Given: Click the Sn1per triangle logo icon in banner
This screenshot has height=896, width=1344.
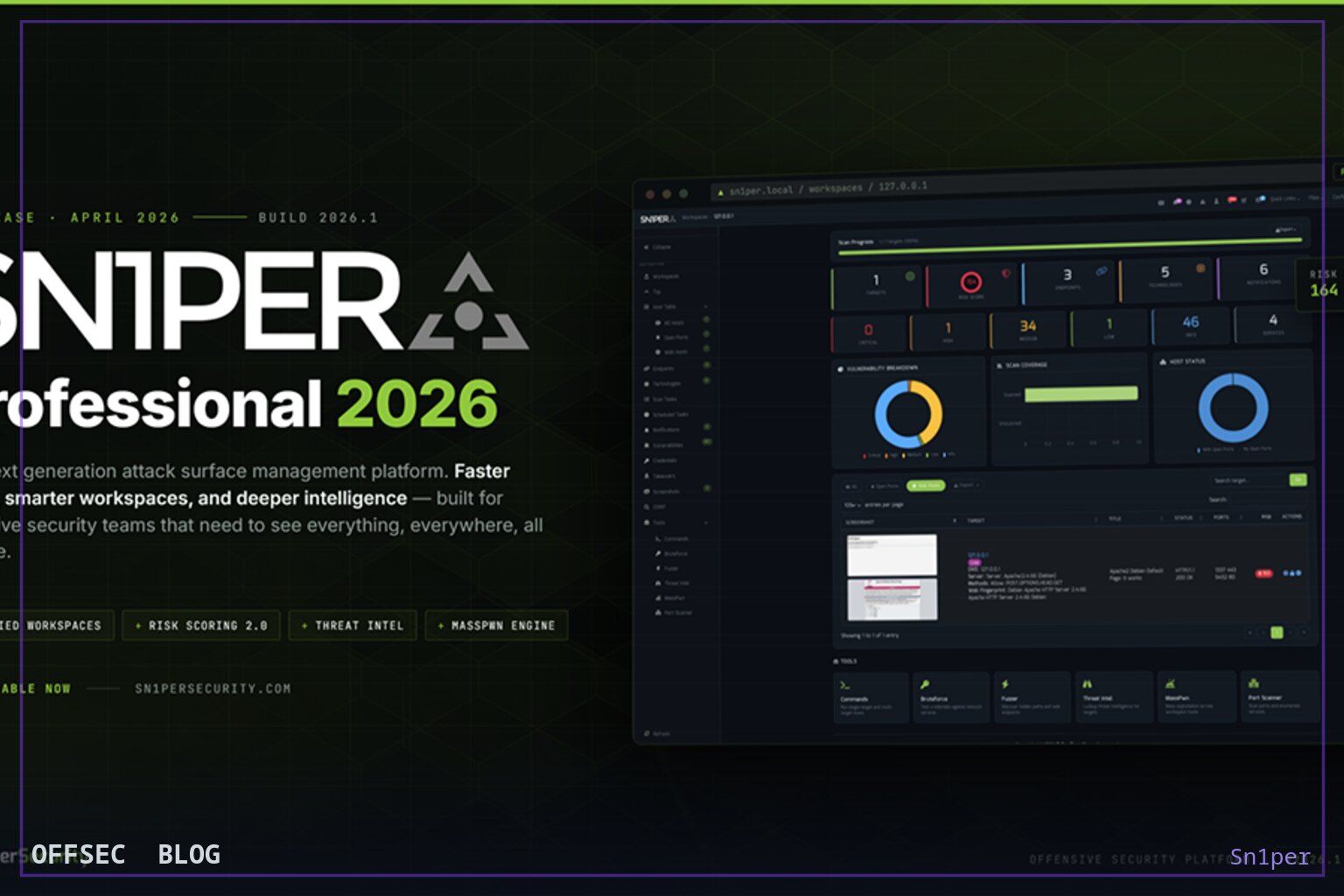Looking at the screenshot, I should click(469, 303).
